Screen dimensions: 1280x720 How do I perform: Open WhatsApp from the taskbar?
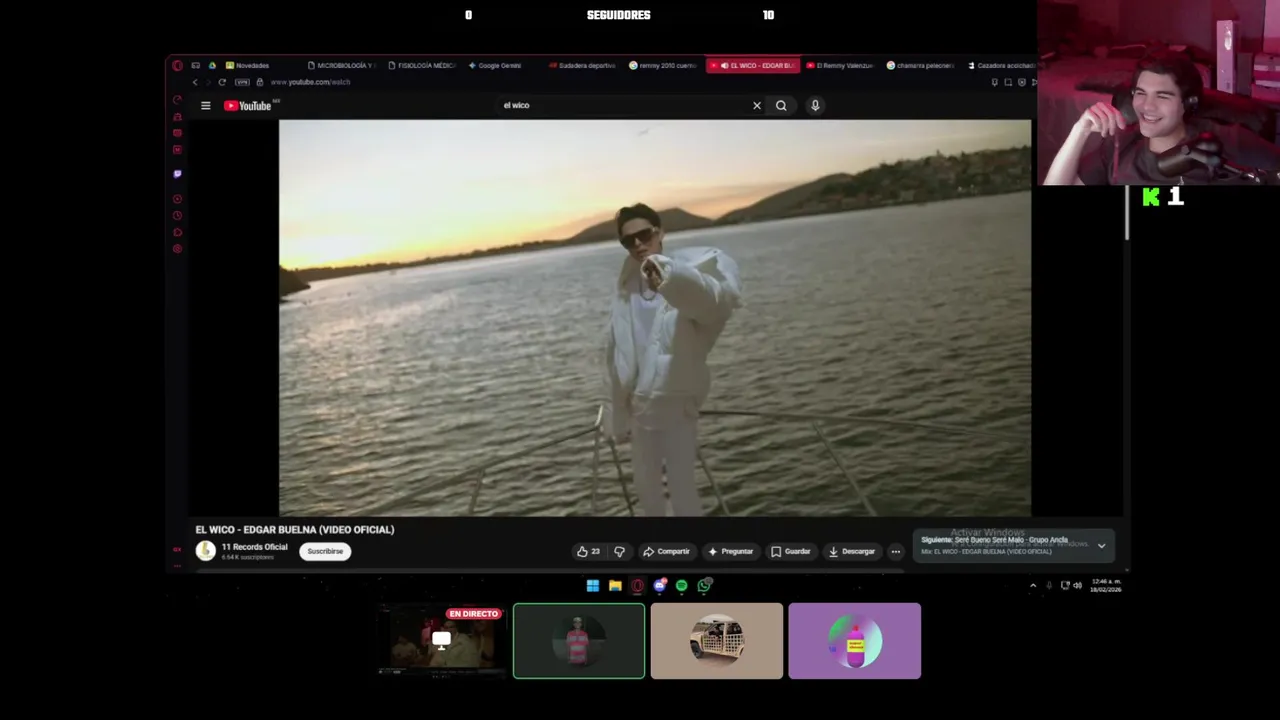[x=704, y=586]
